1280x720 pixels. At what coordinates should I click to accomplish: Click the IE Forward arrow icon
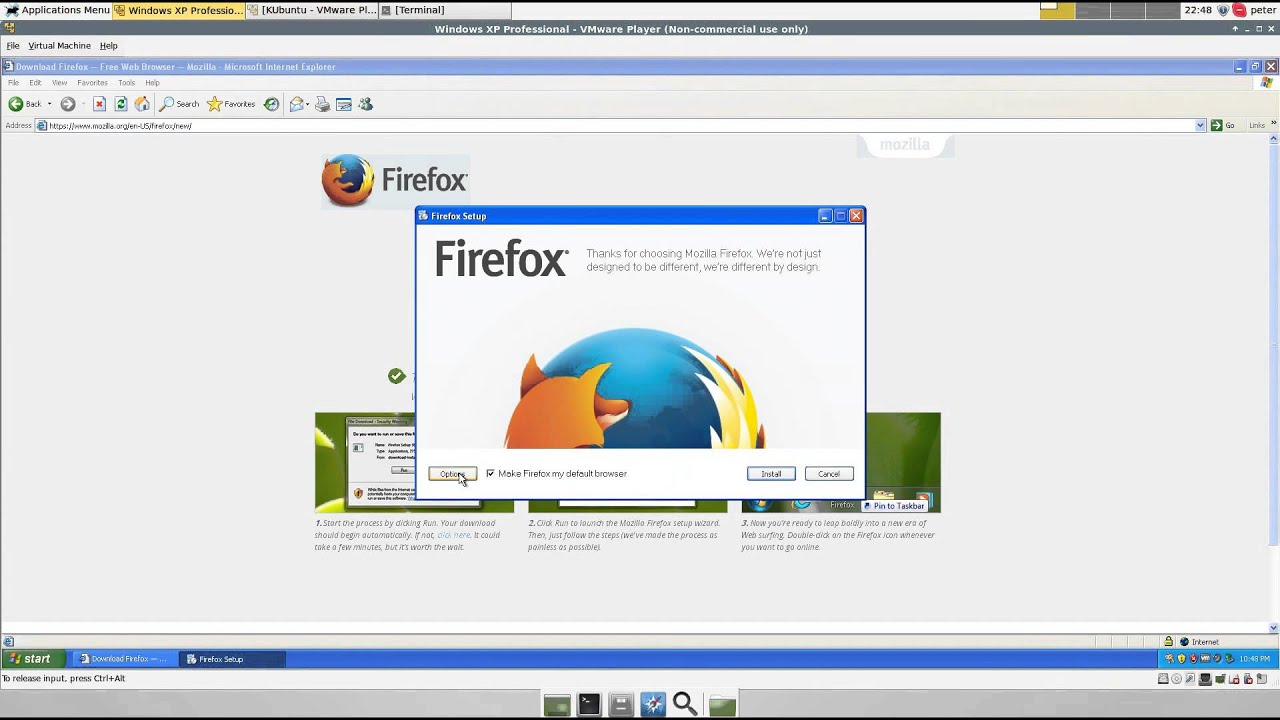(x=68, y=104)
